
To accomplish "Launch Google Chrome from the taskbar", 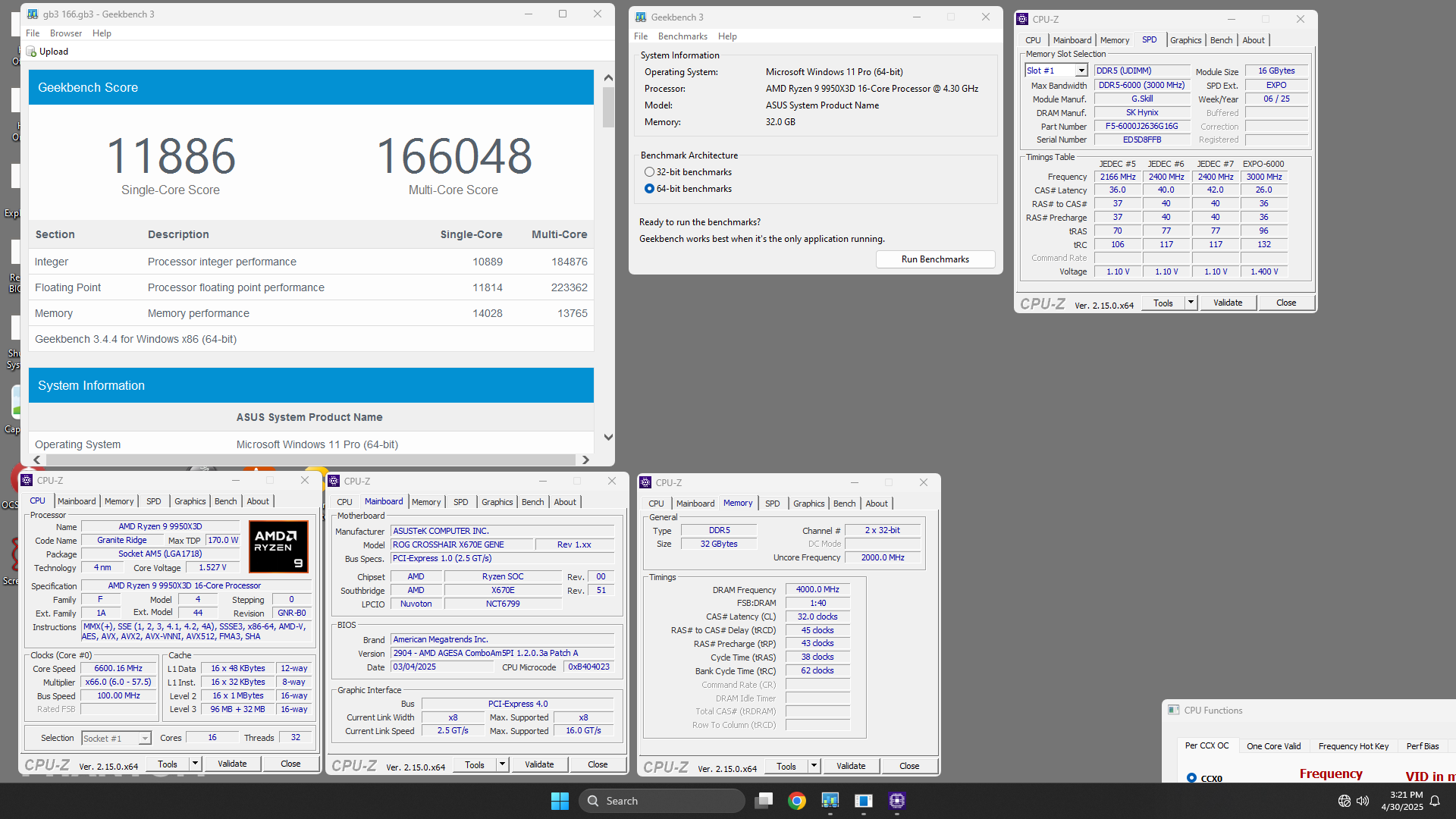I will 797,801.
